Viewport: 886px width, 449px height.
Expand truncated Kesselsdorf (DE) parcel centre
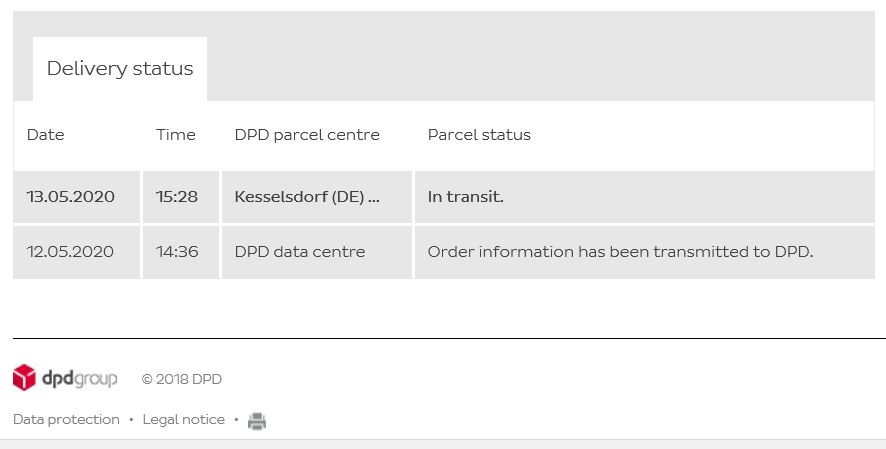(x=307, y=197)
